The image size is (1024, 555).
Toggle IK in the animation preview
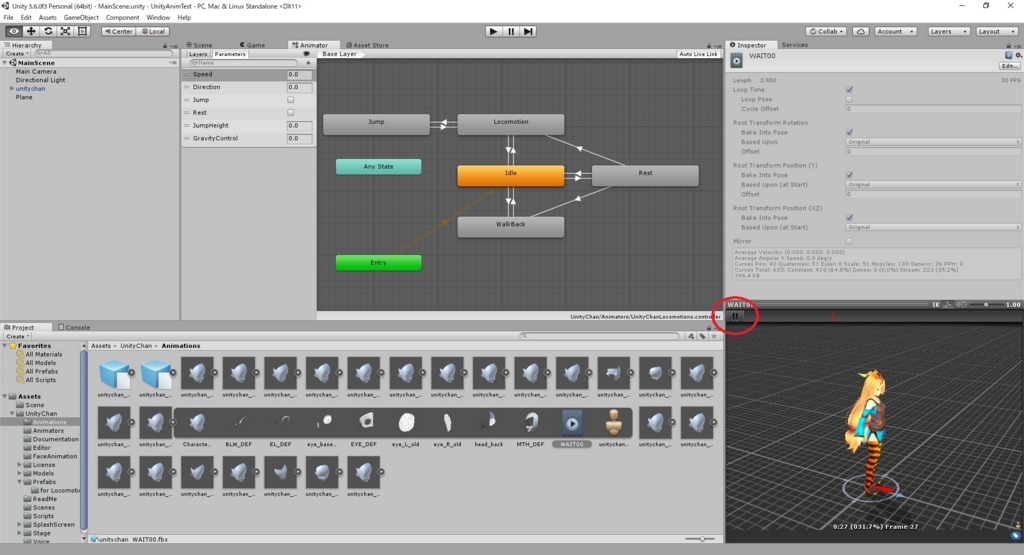(x=936, y=304)
